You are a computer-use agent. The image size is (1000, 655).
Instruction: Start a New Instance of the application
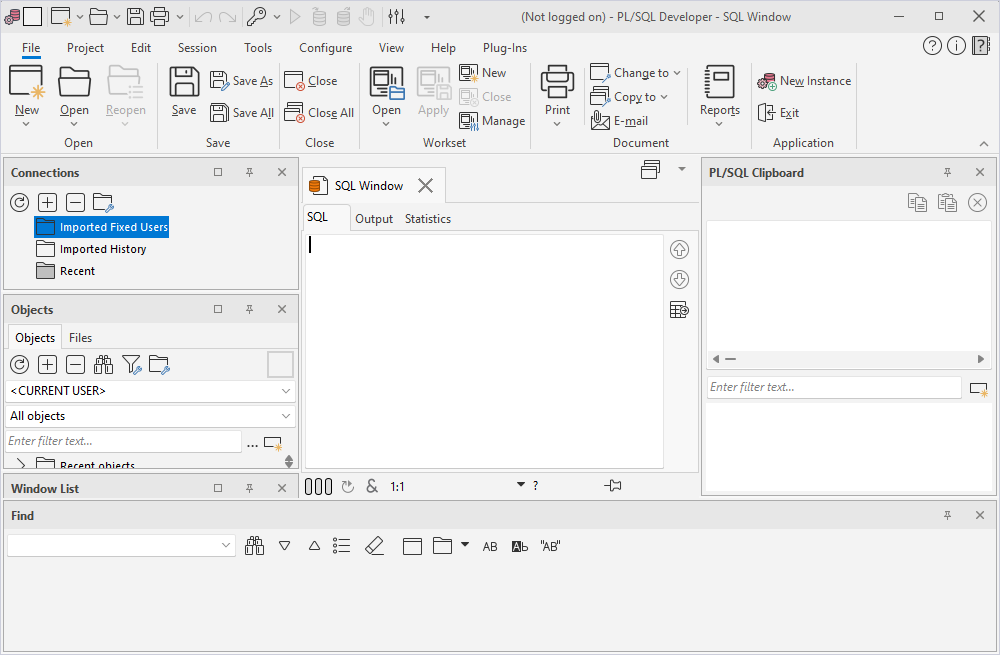[804, 81]
